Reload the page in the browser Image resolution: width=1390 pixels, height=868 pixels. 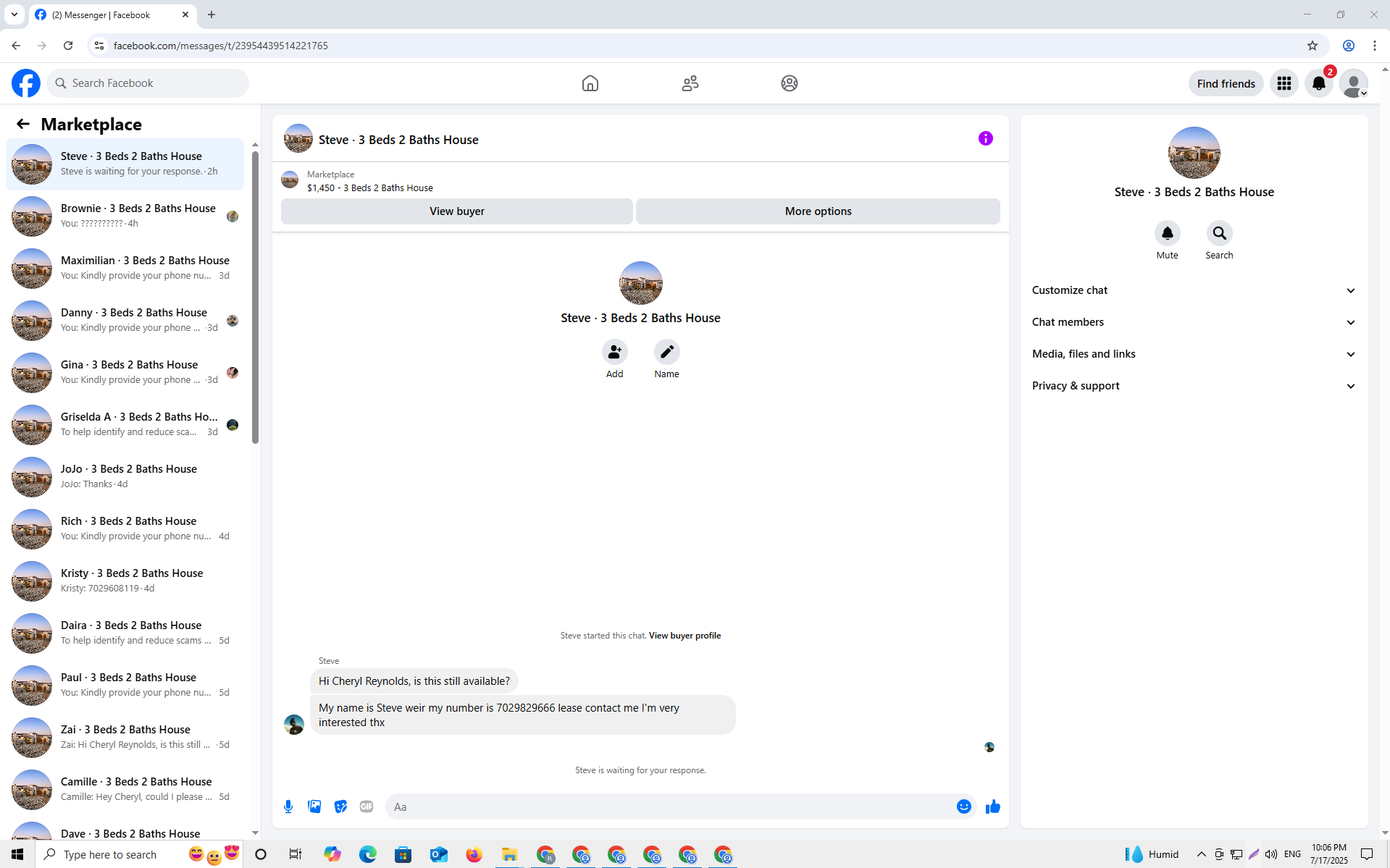(x=68, y=46)
